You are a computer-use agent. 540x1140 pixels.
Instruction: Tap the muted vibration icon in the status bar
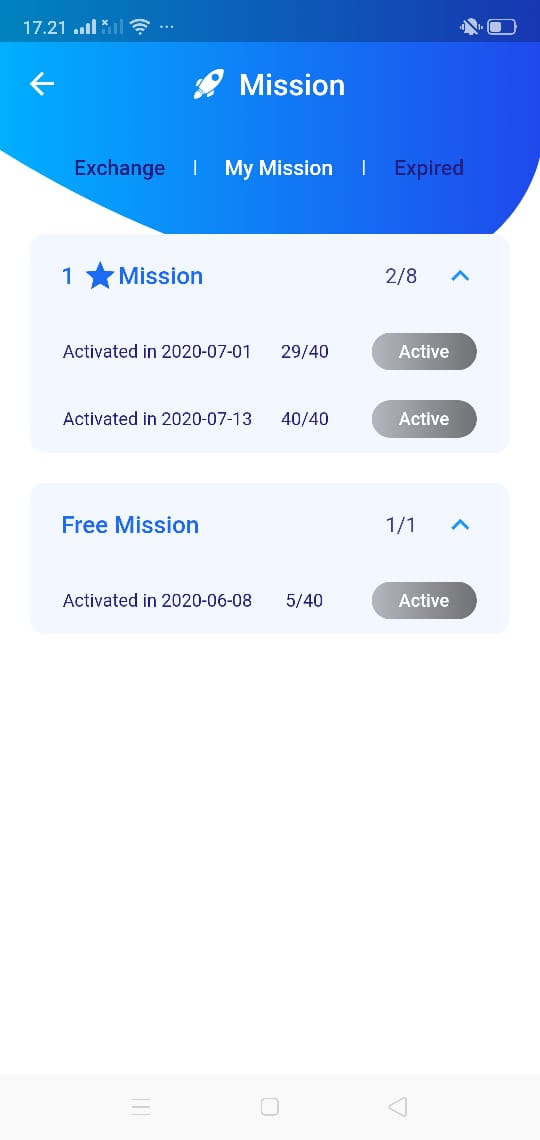point(470,28)
